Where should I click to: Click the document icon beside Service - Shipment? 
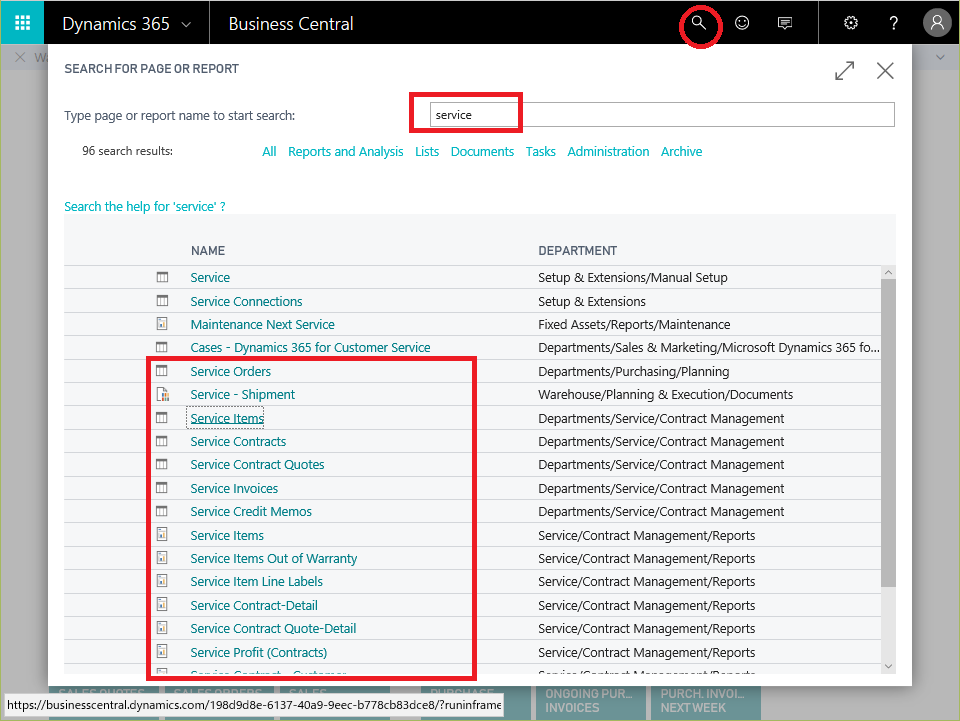163,394
